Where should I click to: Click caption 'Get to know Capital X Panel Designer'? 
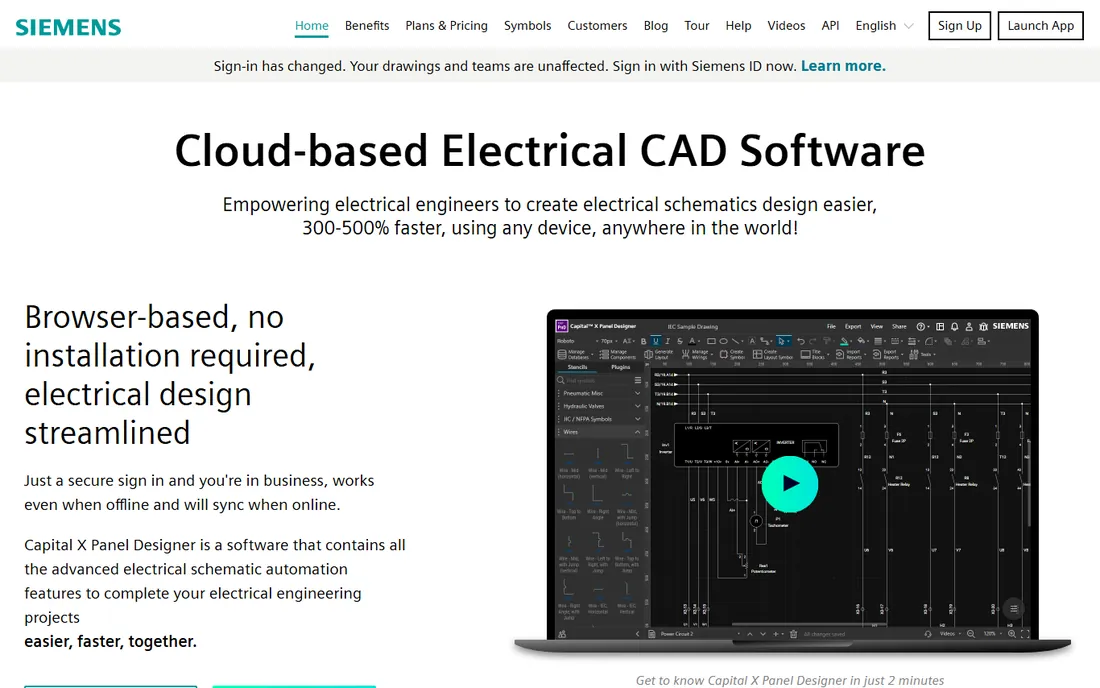pos(790,680)
